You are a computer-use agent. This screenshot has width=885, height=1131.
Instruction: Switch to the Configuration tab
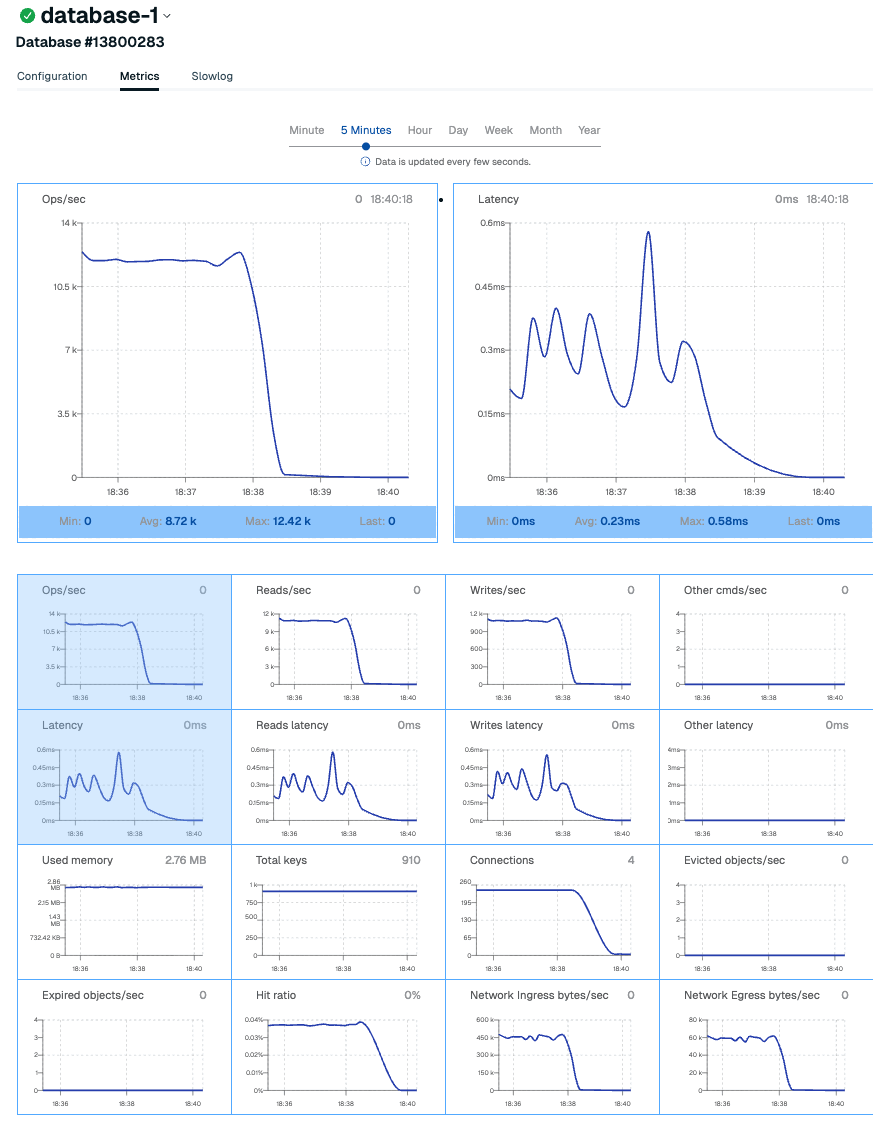(x=52, y=76)
